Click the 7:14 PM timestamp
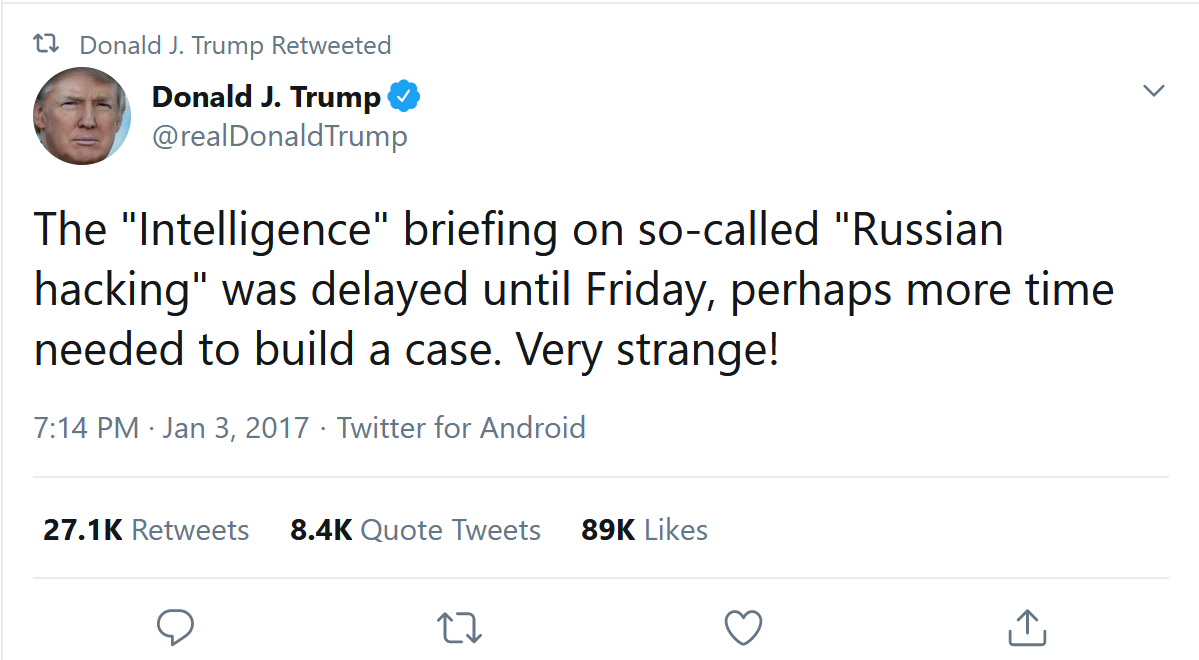The width and height of the screenshot is (1199, 660). [x=86, y=428]
